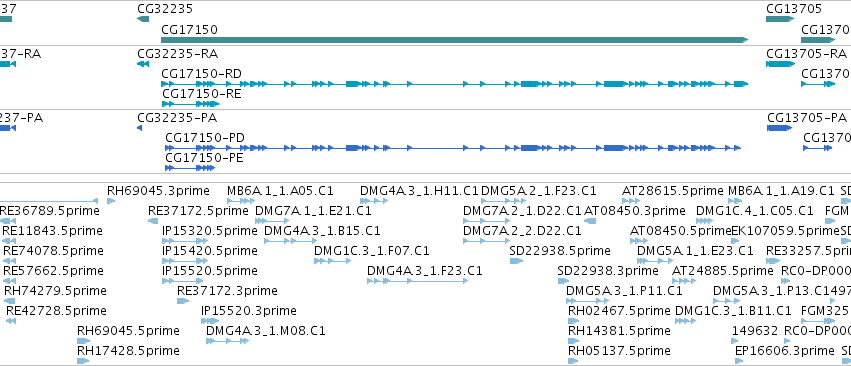Screen dimensions: 851x366
Task: Click the DMG5A.2_1.F23.C1 label
Action: click(539, 191)
